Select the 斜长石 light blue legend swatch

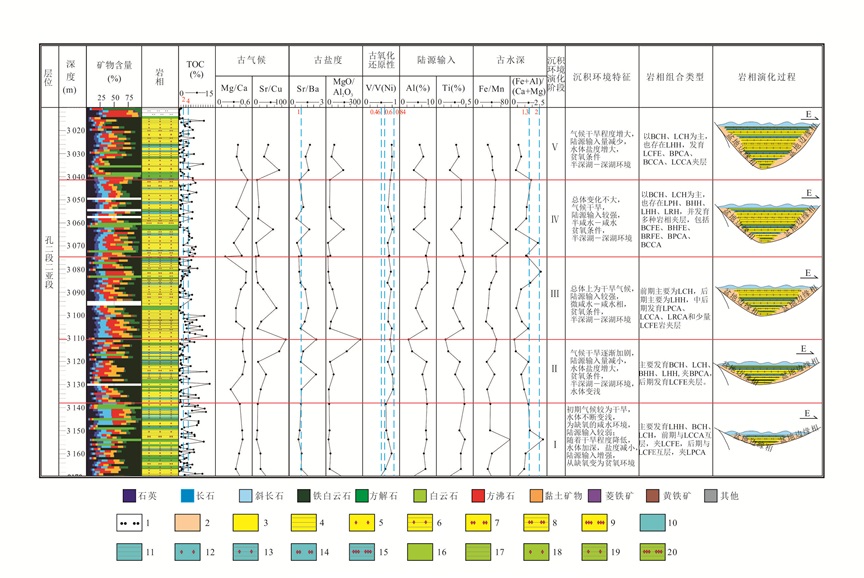tap(245, 495)
